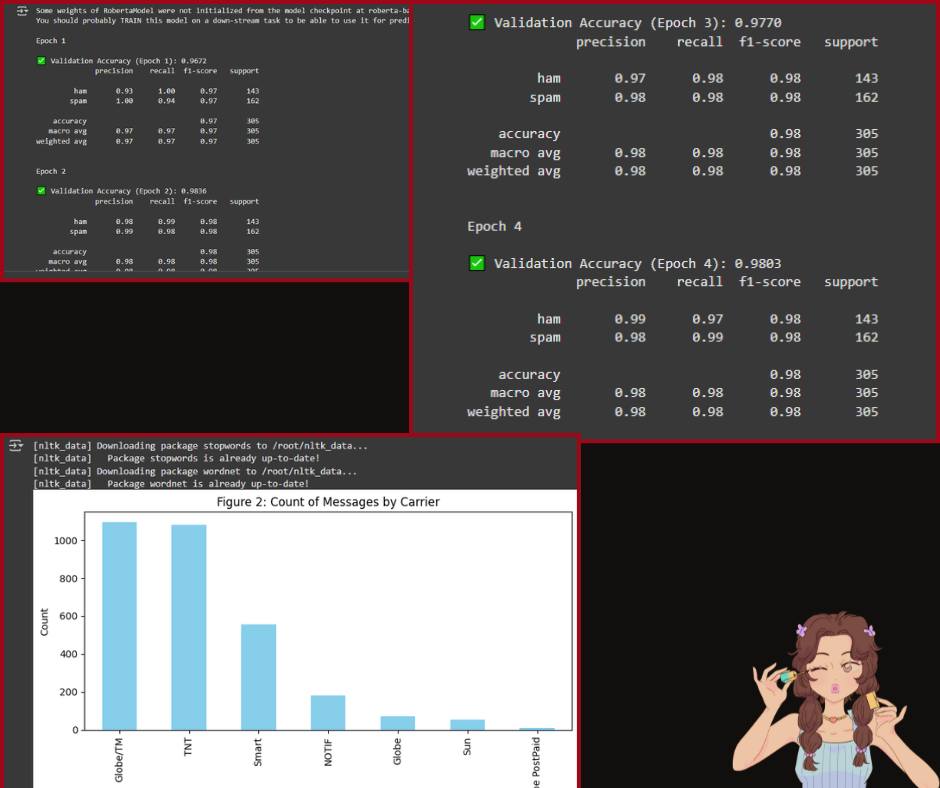This screenshot has height=788, width=940.
Task: Click the 'Downloading package stopwords' log line
Action: (x=200, y=446)
